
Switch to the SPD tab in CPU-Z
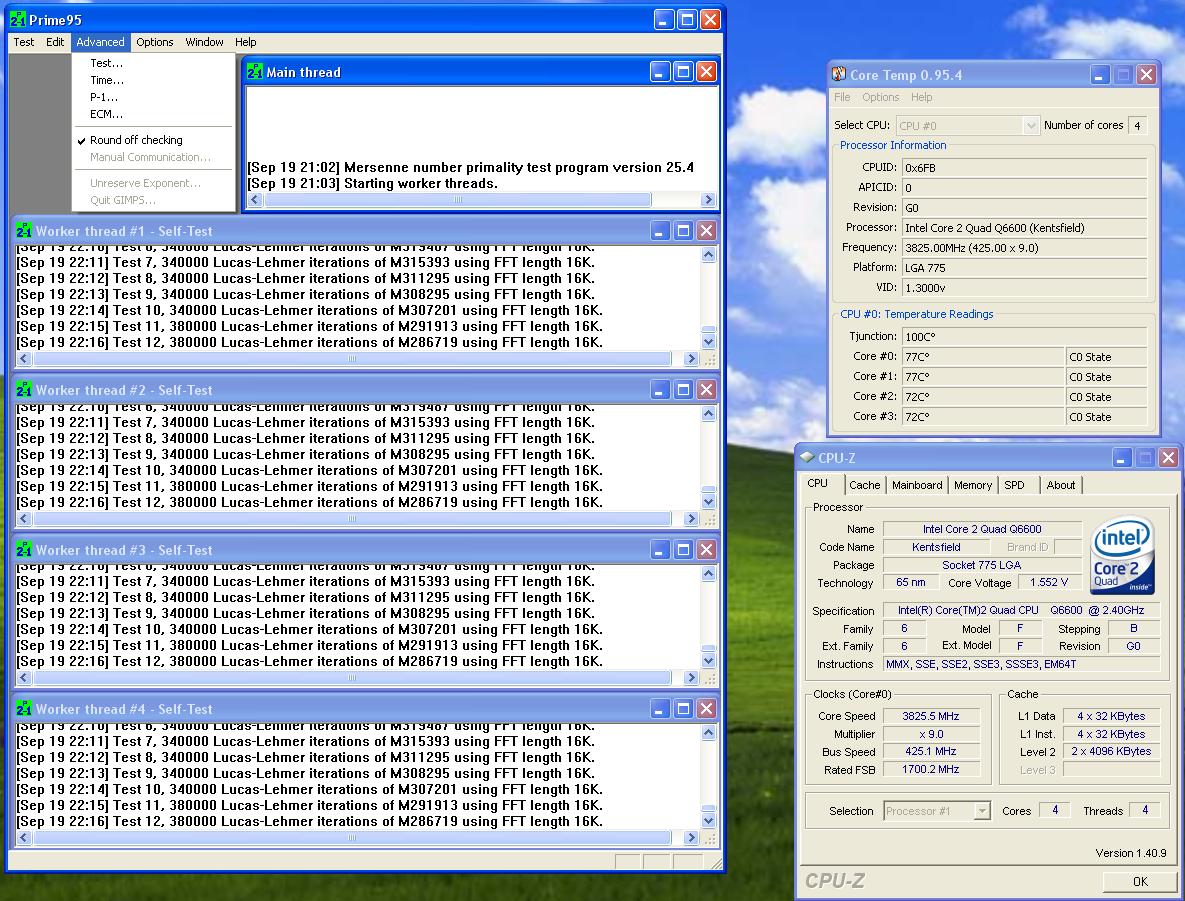pos(1014,485)
